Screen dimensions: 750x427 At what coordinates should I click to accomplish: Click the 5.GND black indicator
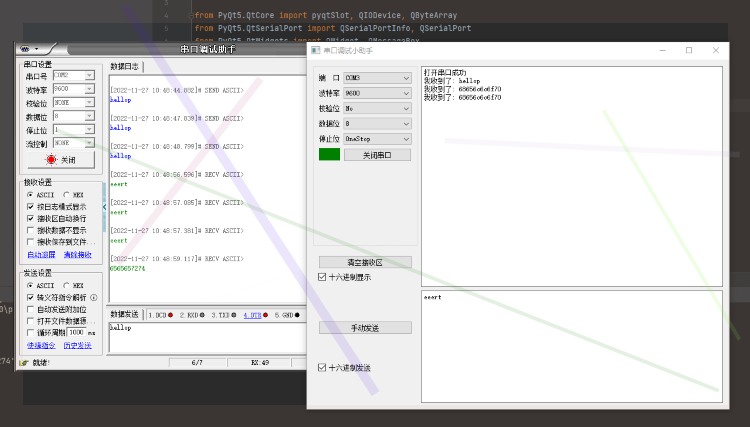pos(297,315)
